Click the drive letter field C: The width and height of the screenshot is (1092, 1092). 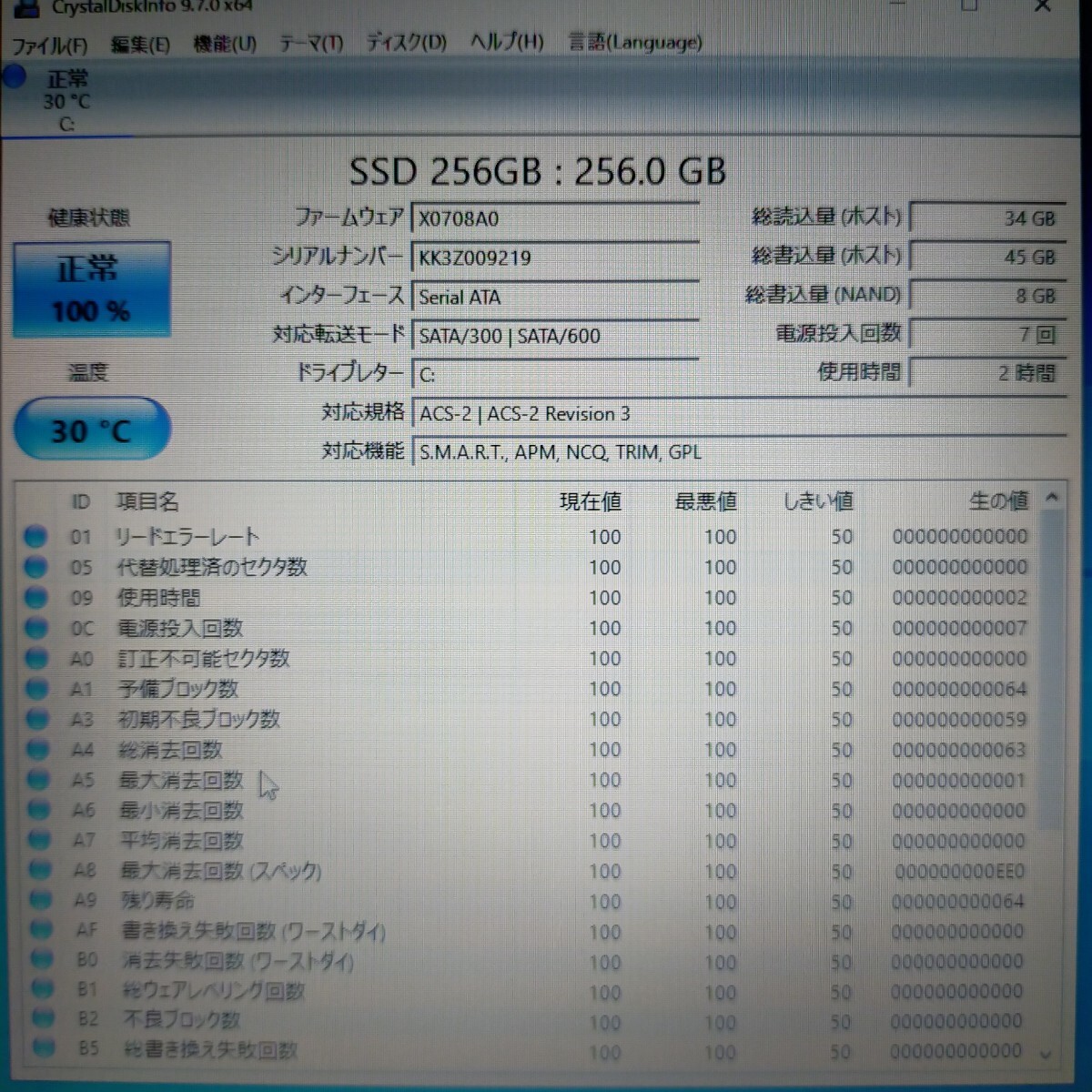click(555, 375)
